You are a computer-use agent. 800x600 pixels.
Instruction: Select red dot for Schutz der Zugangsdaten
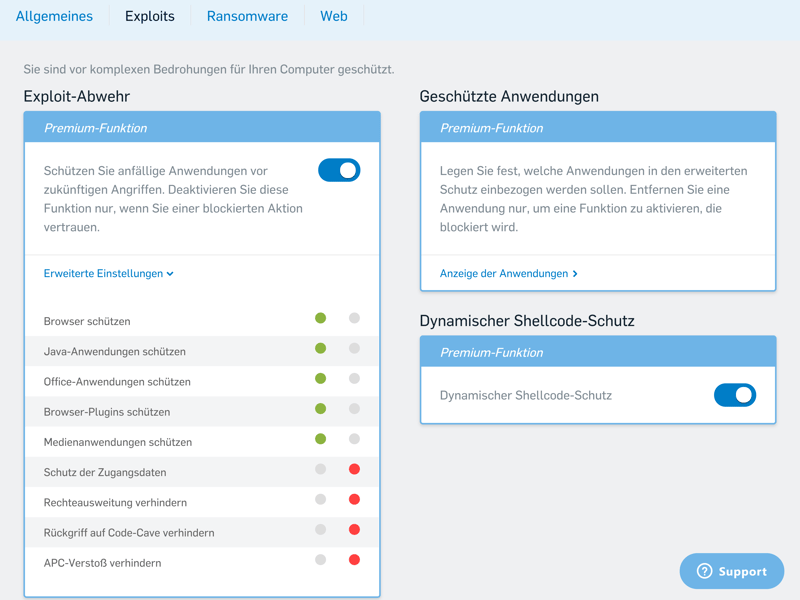[x=354, y=469]
